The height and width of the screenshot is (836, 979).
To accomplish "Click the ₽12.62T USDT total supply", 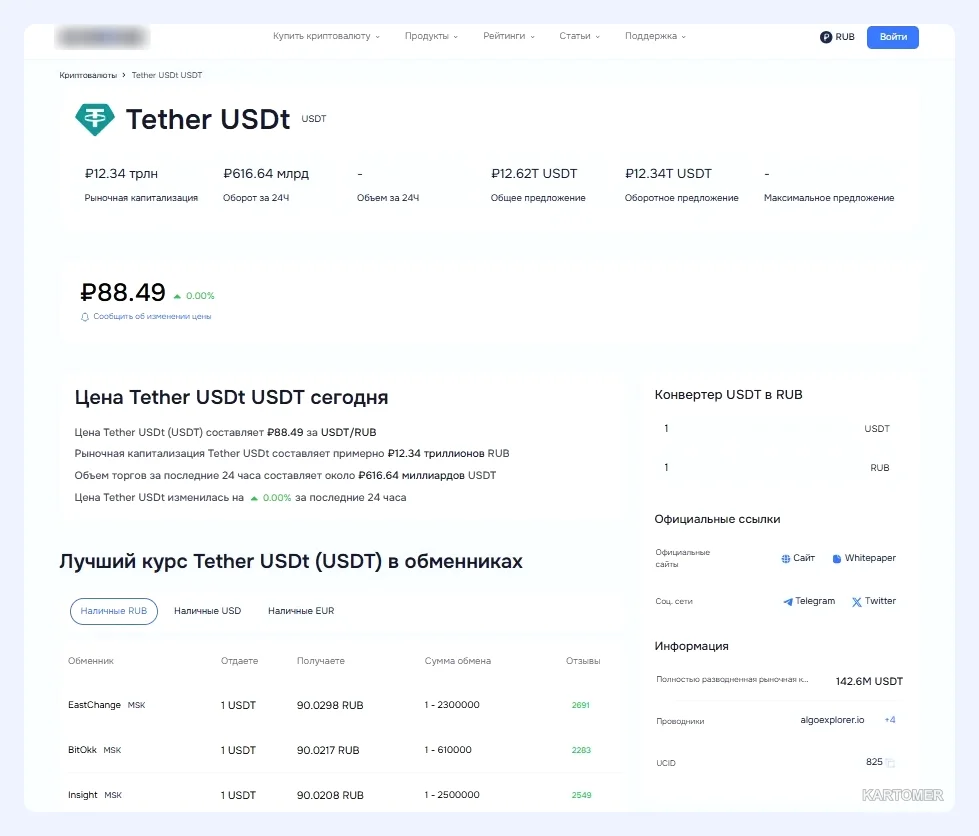I will pos(534,174).
